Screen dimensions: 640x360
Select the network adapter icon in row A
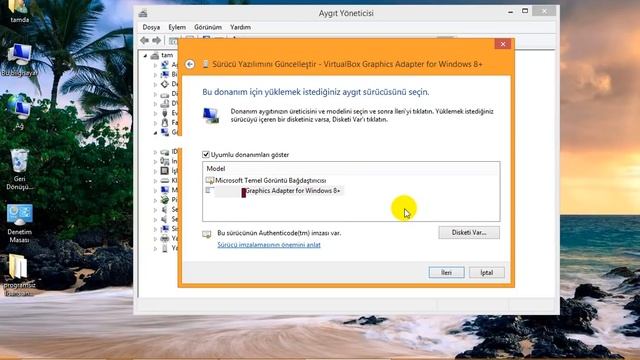(x=164, y=64)
